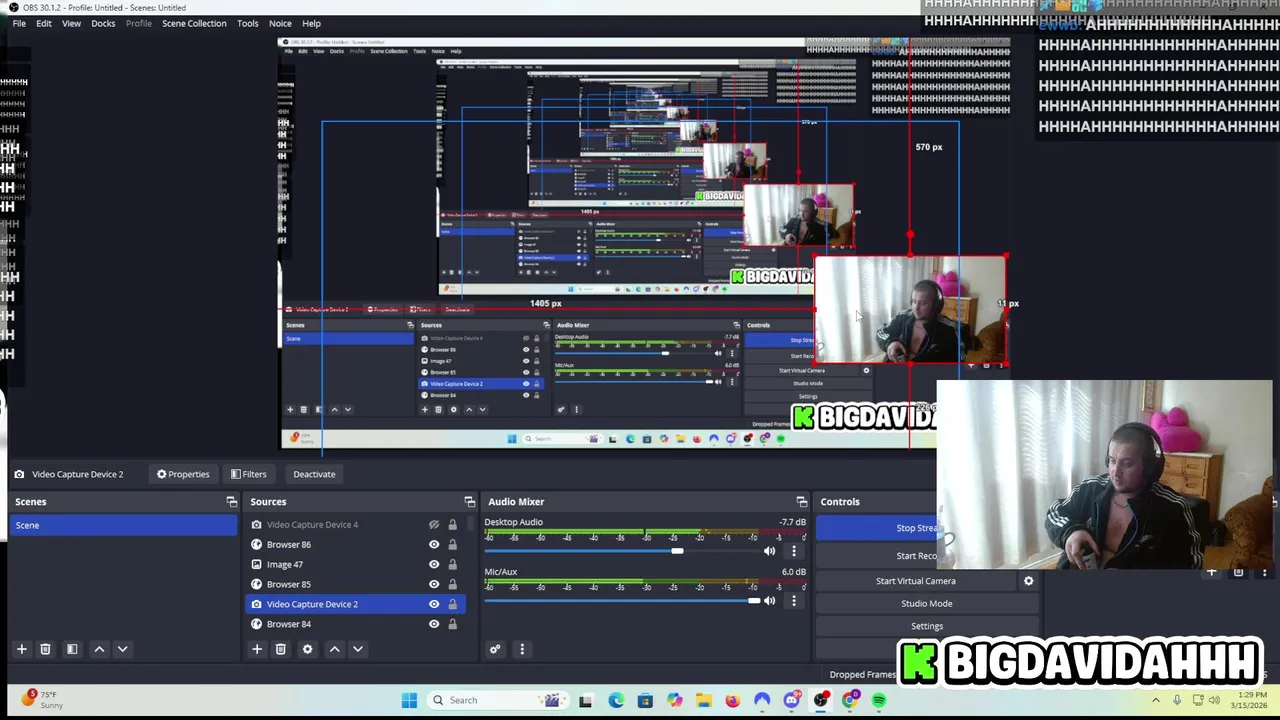Image resolution: width=1280 pixels, height=720 pixels.
Task: Toggle lock on Video Capture Device 2
Action: click(x=452, y=604)
